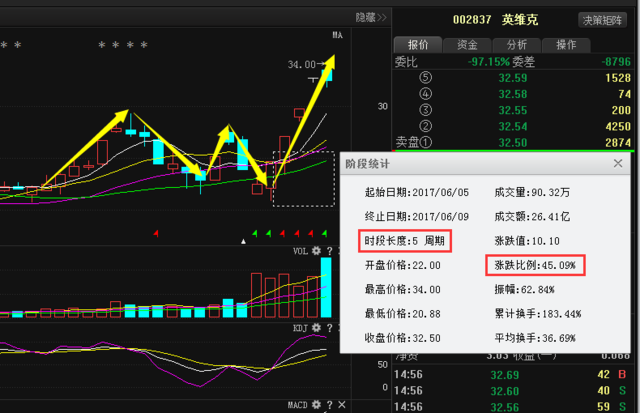Select stock name 英维克 in header
This screenshot has width=640, height=413.
click(x=520, y=20)
